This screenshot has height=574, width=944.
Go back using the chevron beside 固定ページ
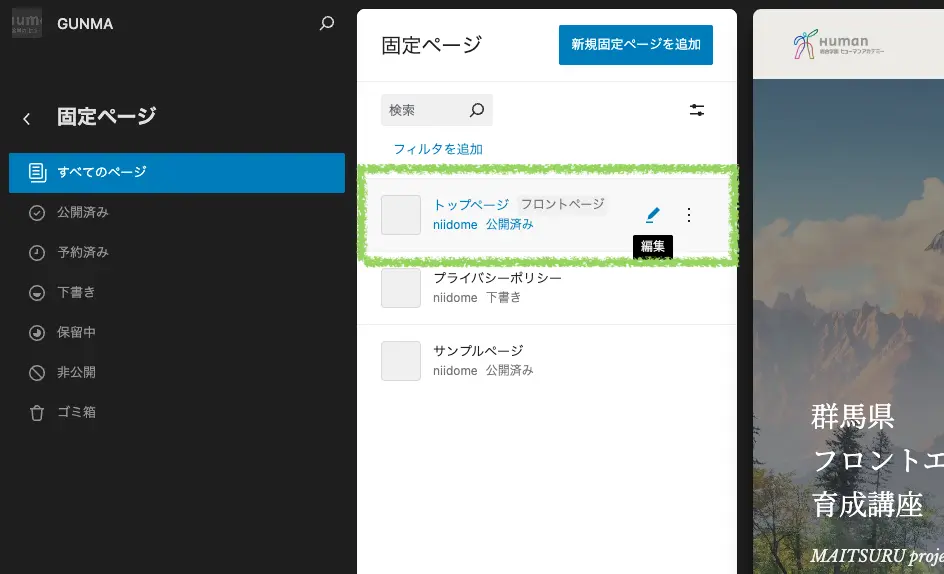point(27,119)
